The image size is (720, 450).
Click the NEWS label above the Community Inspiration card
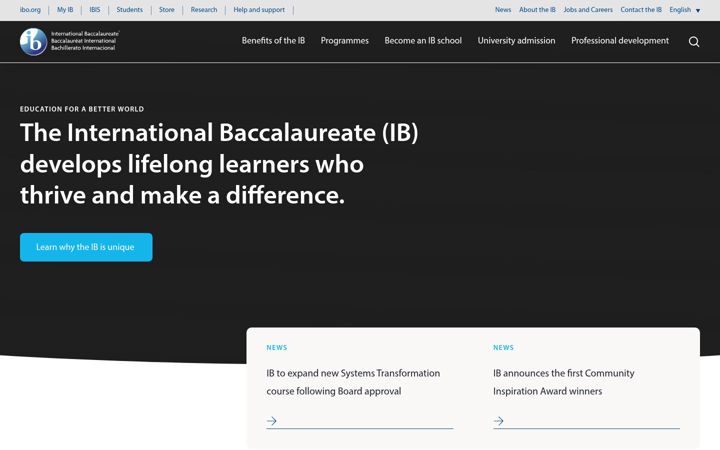[x=503, y=348]
